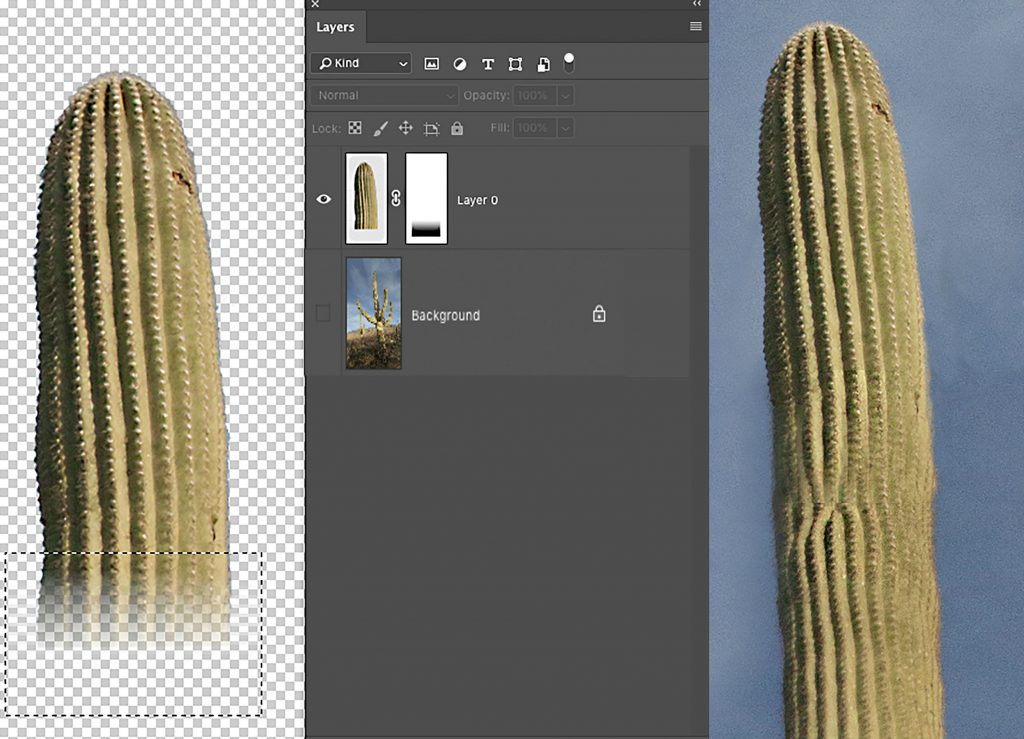
Task: Unlock the Background layer via its lock icon
Action: pyautogui.click(x=598, y=313)
